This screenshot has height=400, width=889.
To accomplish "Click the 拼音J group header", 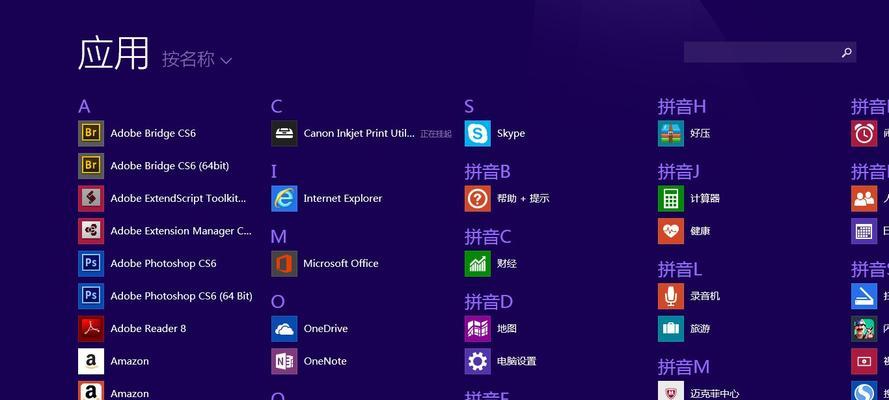I will pyautogui.click(x=679, y=172).
